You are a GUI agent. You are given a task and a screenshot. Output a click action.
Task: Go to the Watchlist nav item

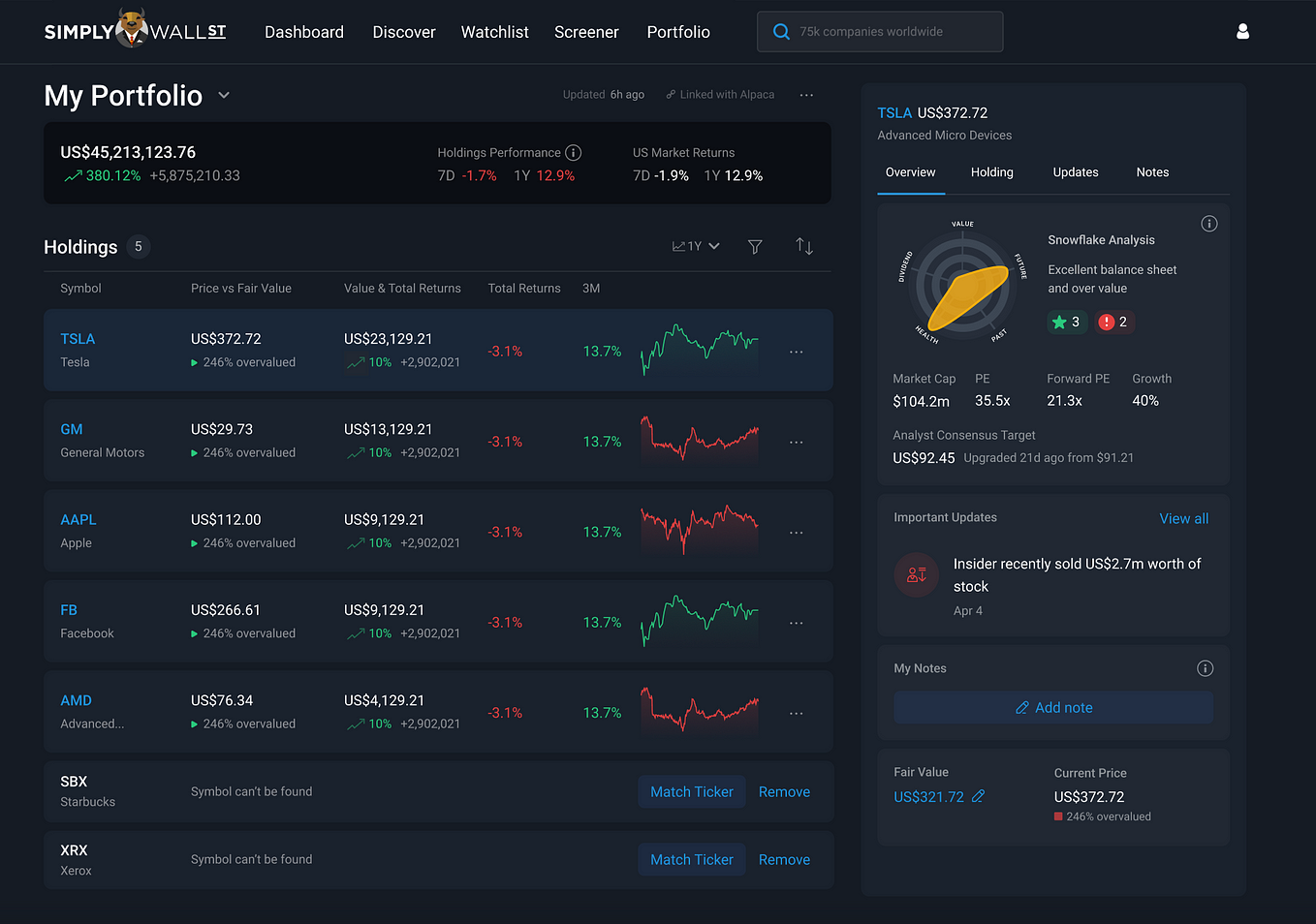point(495,32)
